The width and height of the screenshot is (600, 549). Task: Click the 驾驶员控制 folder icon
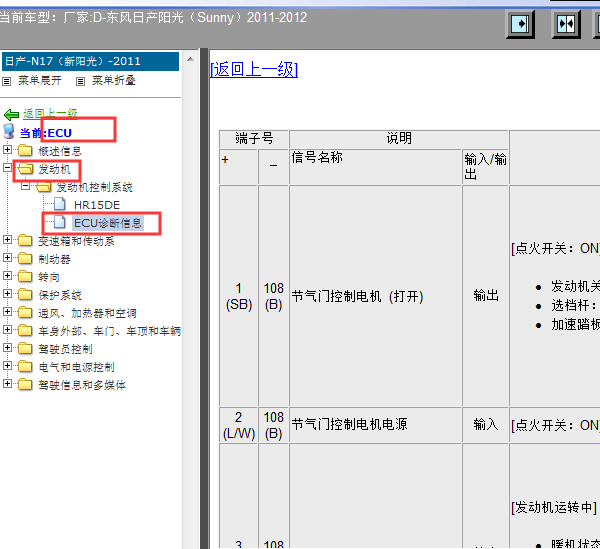pyautogui.click(x=25, y=349)
